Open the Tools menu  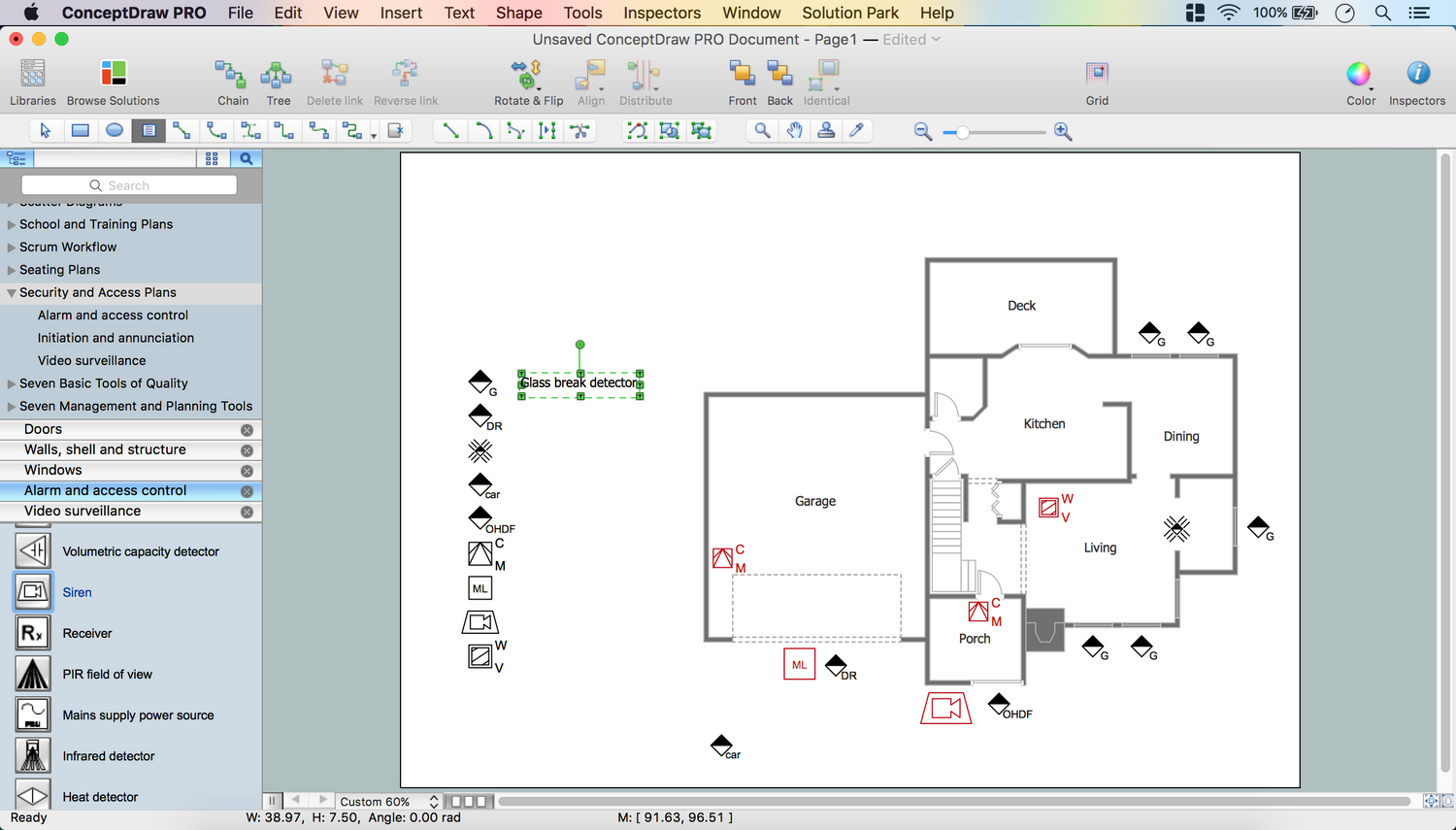(x=582, y=13)
